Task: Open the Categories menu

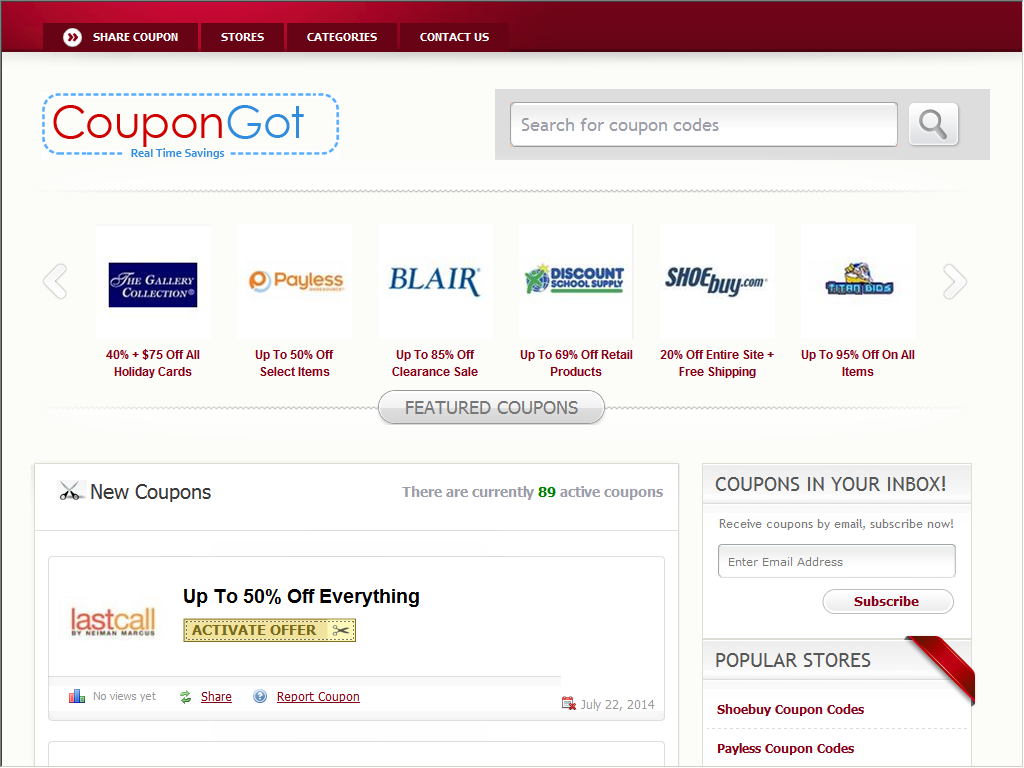Action: (x=342, y=37)
